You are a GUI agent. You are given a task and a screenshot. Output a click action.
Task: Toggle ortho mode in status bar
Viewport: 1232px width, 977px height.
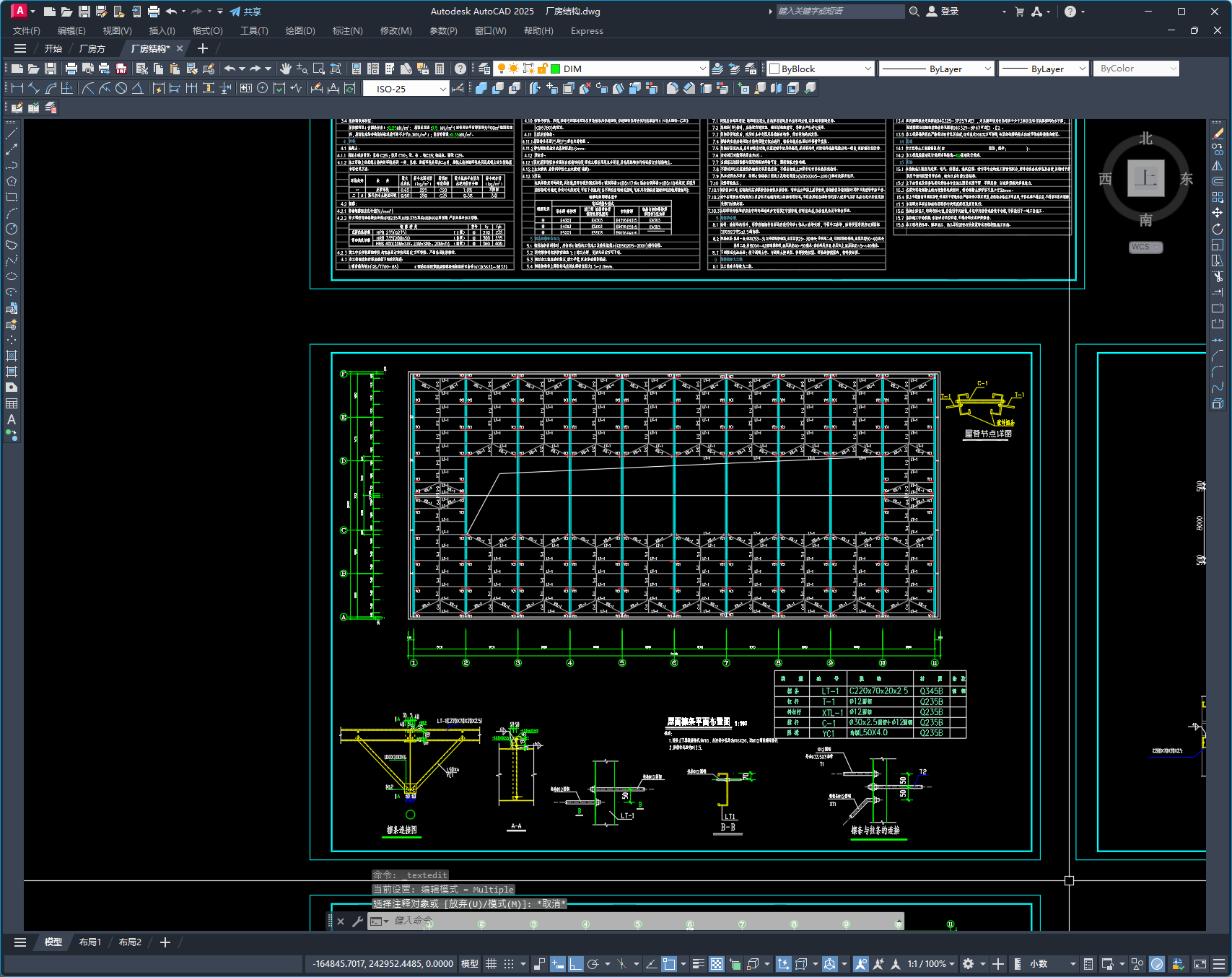click(575, 964)
